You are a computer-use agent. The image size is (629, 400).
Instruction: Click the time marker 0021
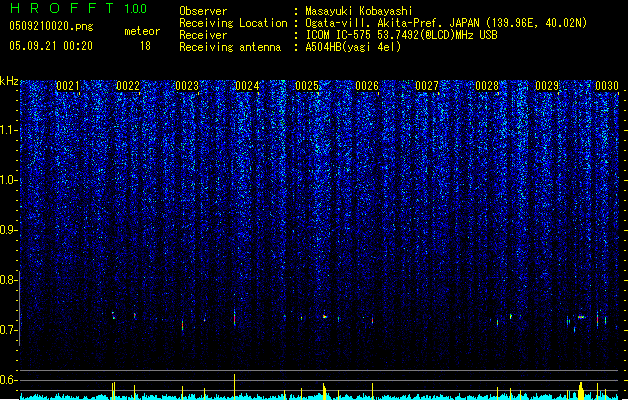pyautogui.click(x=68, y=86)
